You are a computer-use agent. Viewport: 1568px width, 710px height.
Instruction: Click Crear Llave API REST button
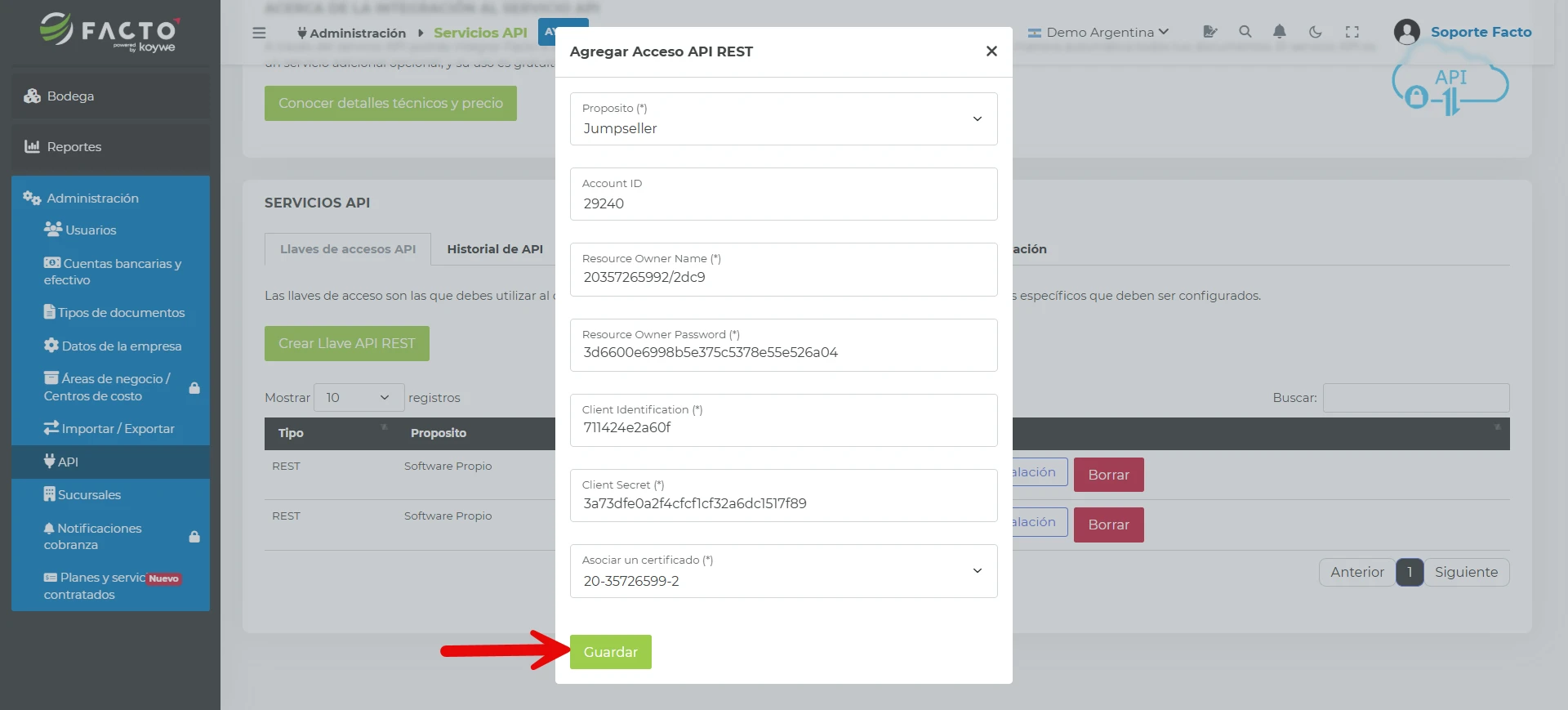click(347, 344)
